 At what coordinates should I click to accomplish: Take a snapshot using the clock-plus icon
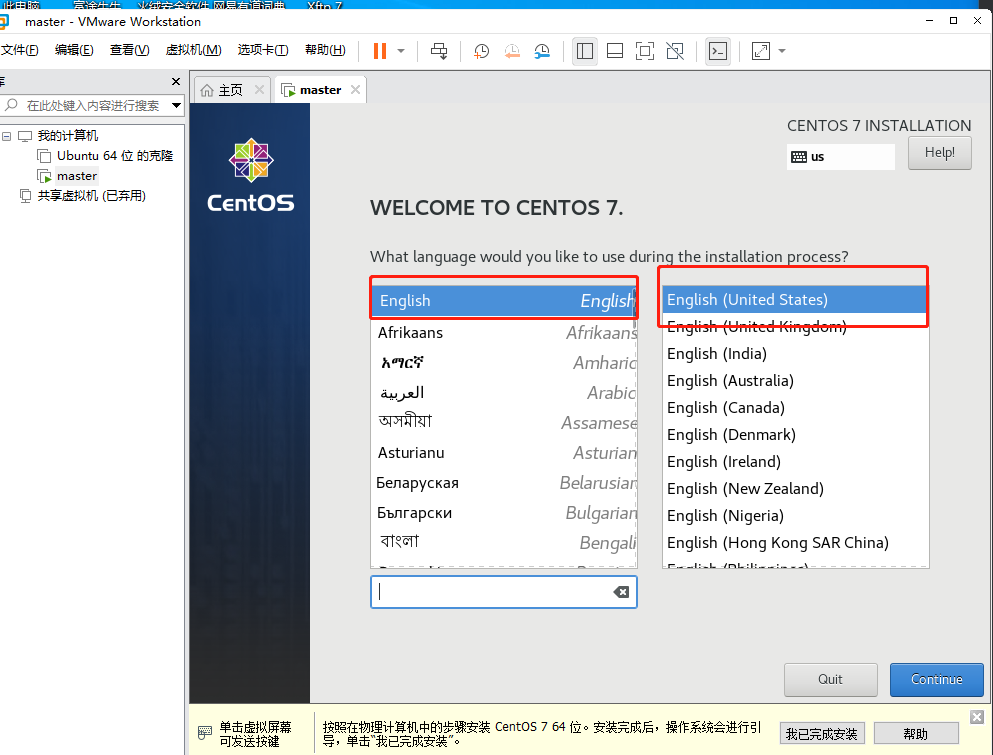click(481, 51)
